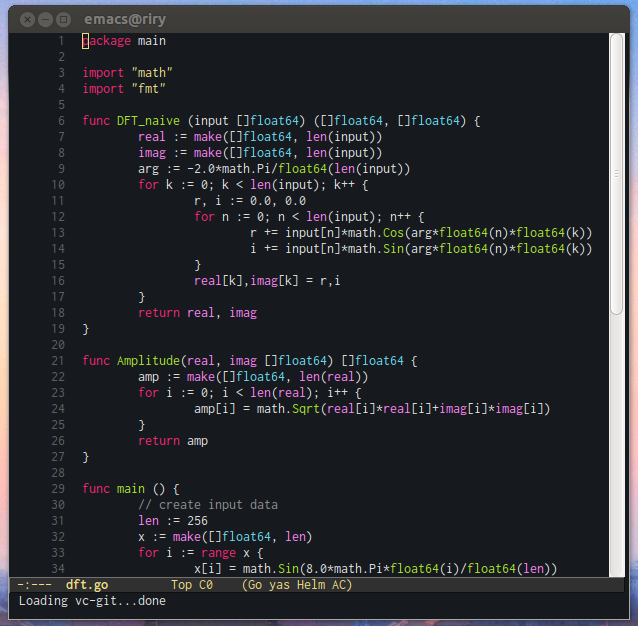Click 'Cos' function call on line 13
This screenshot has height=626, width=638.
[x=393, y=233]
